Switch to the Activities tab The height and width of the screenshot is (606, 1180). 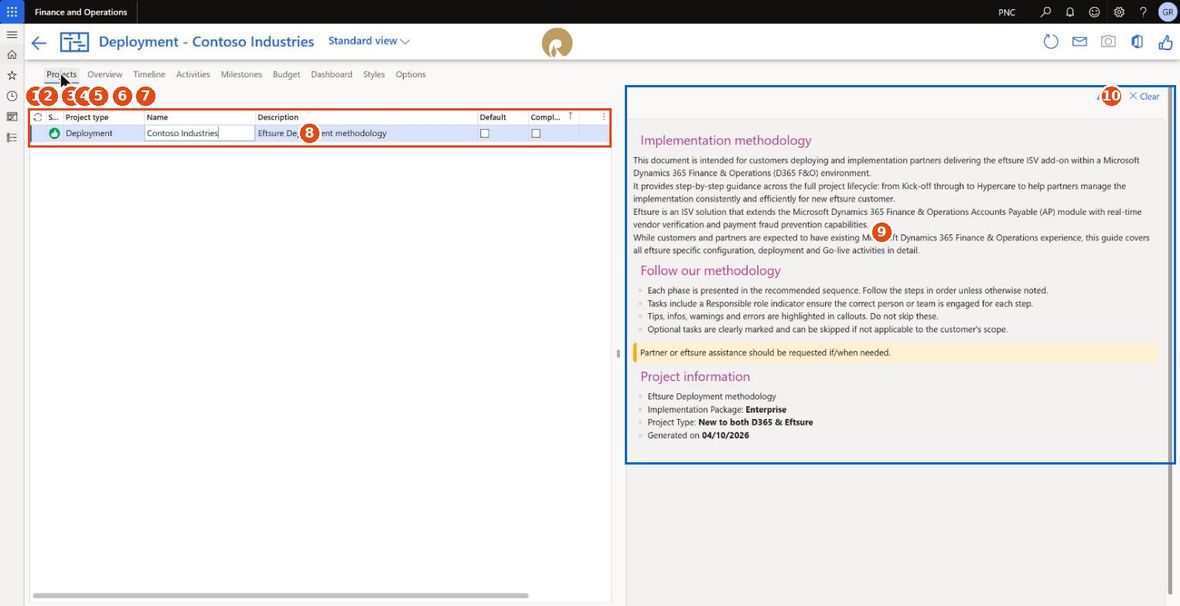[193, 75]
